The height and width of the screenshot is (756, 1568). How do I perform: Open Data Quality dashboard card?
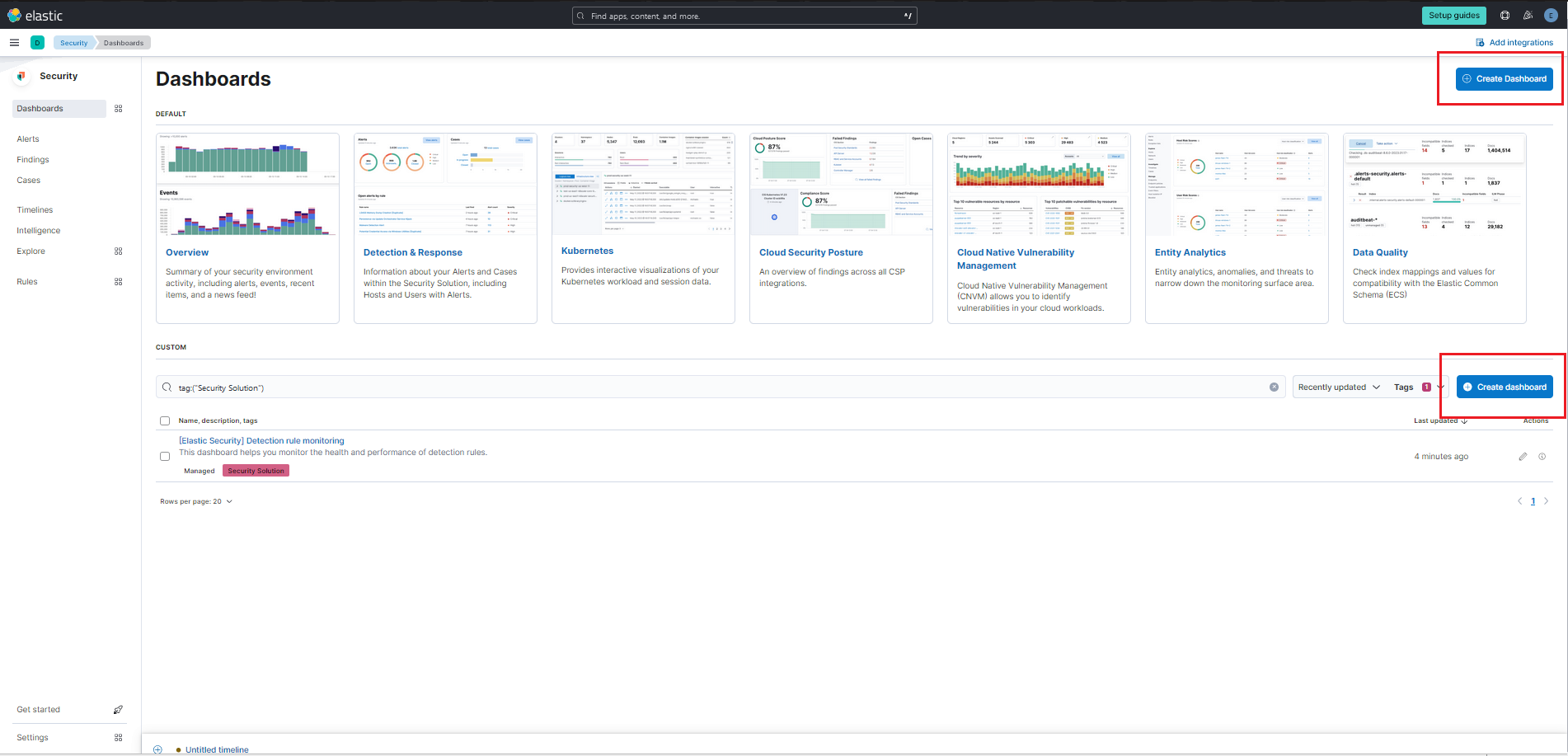(x=1434, y=228)
